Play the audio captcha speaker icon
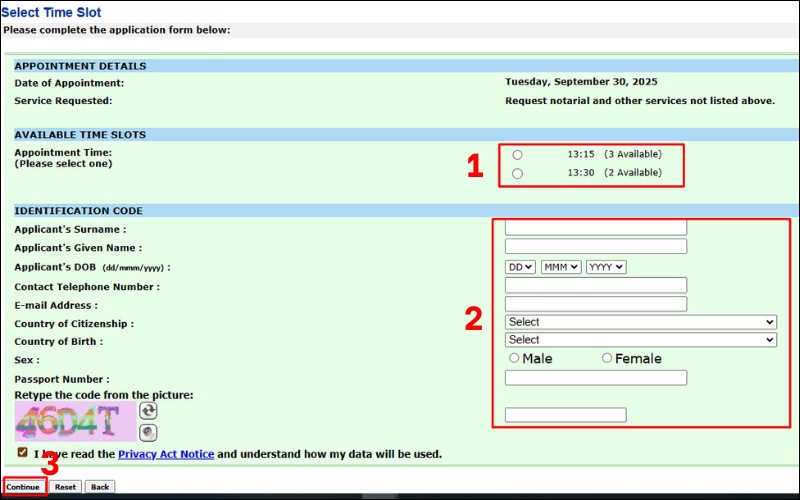 pos(148,432)
